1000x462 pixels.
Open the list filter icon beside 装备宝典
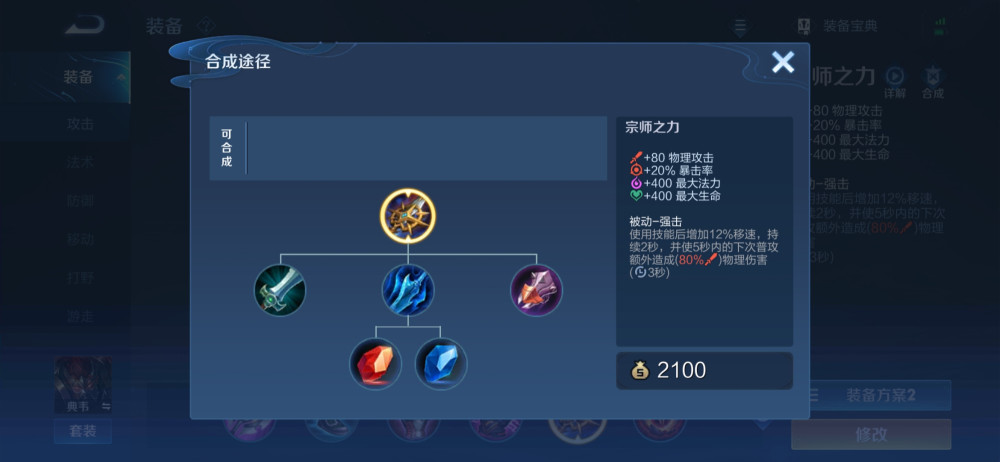point(739,27)
